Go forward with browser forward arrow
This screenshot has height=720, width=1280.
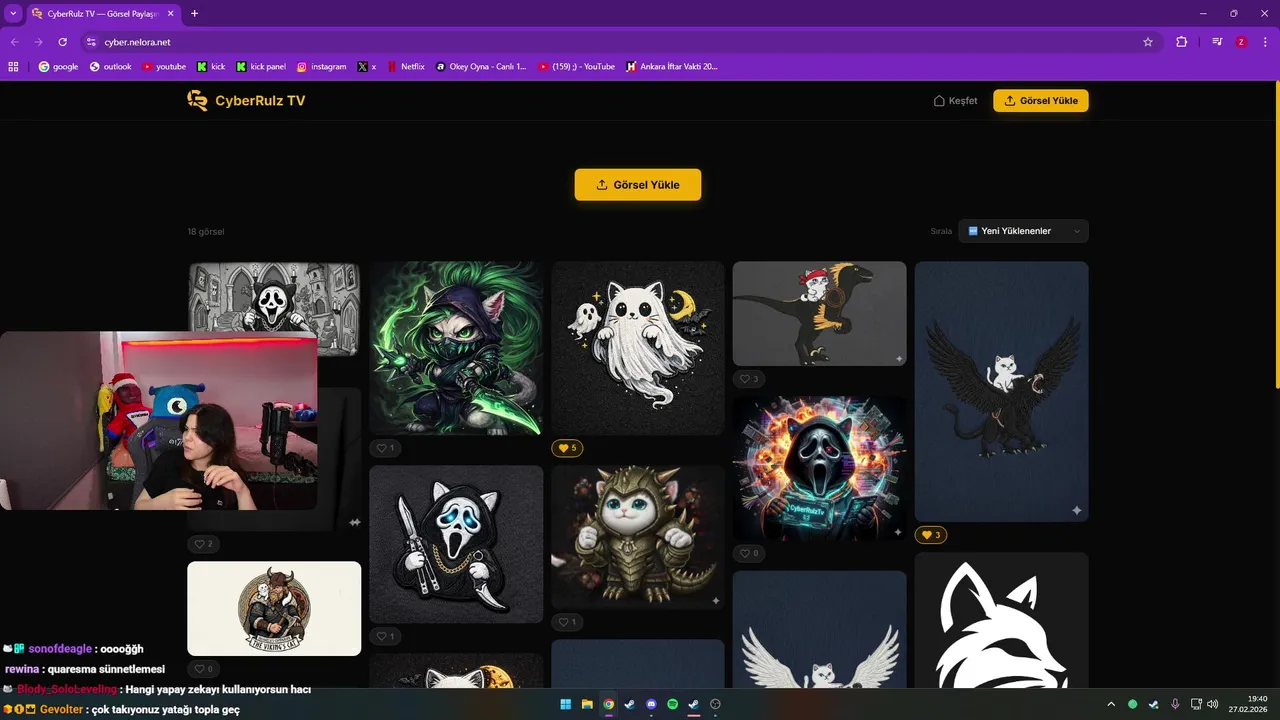(x=38, y=42)
